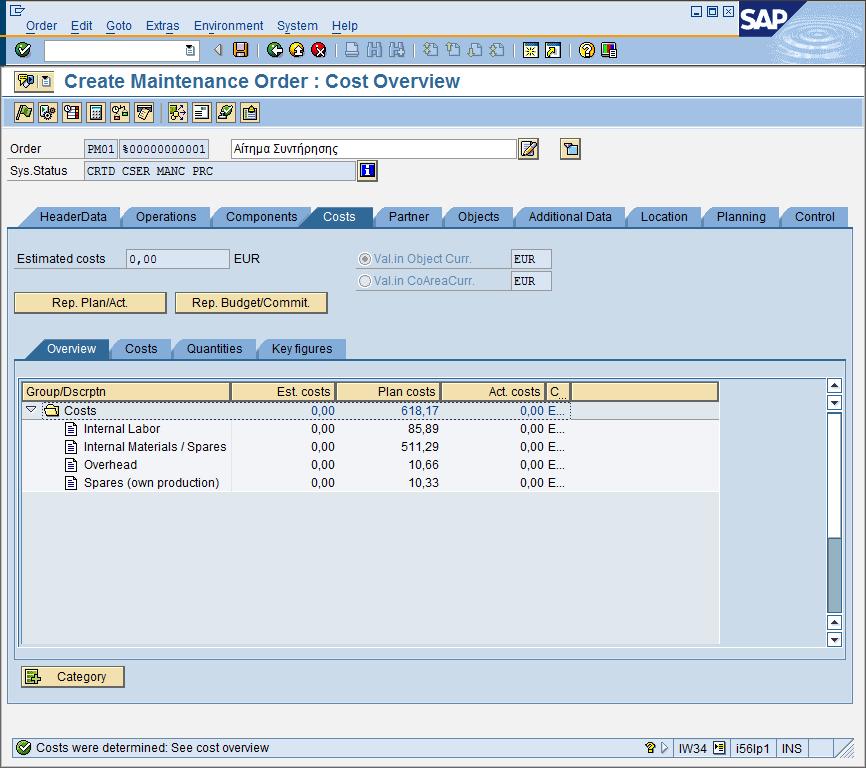Viewport: 866px width, 768px height.
Task: Switch to the Quantities sub-tab
Action: (214, 349)
